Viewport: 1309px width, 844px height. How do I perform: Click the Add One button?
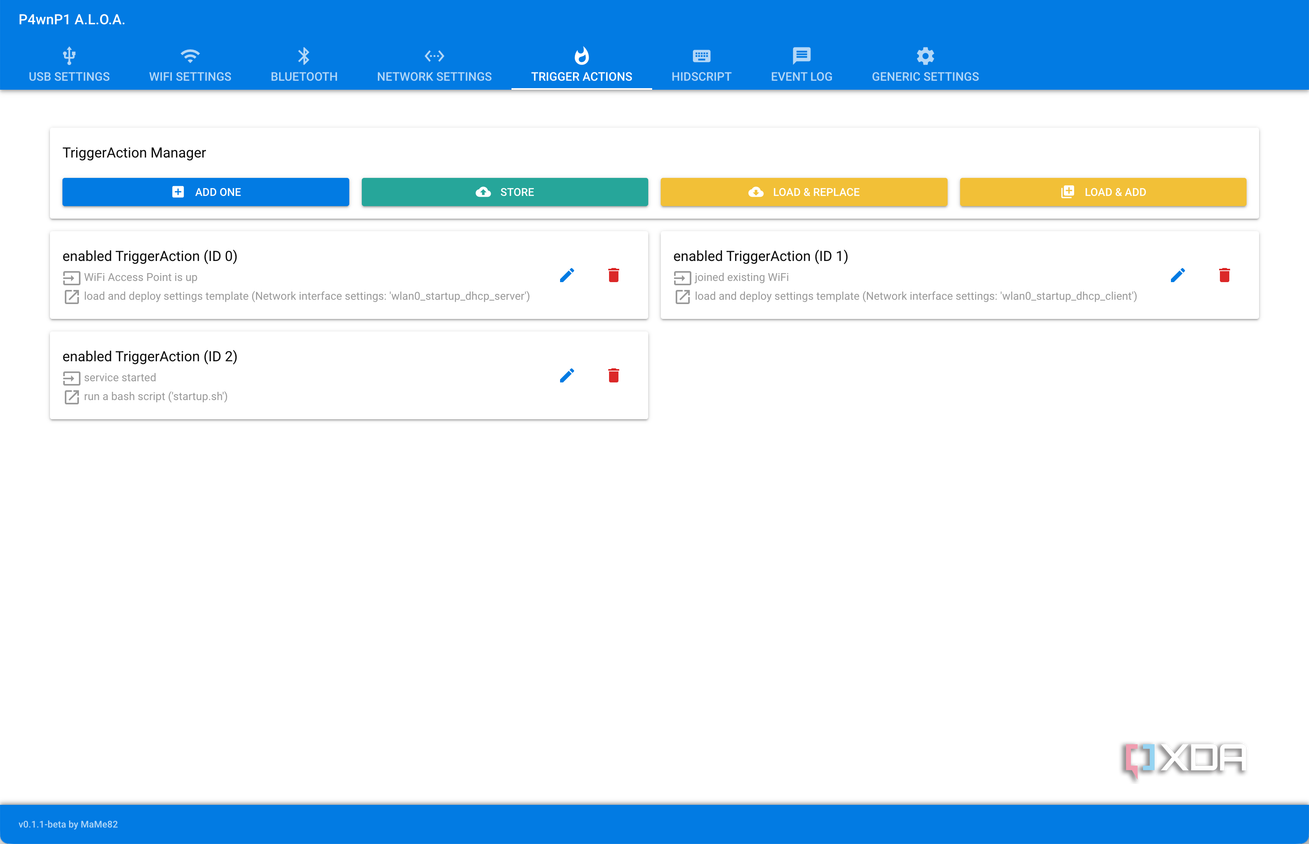[206, 192]
